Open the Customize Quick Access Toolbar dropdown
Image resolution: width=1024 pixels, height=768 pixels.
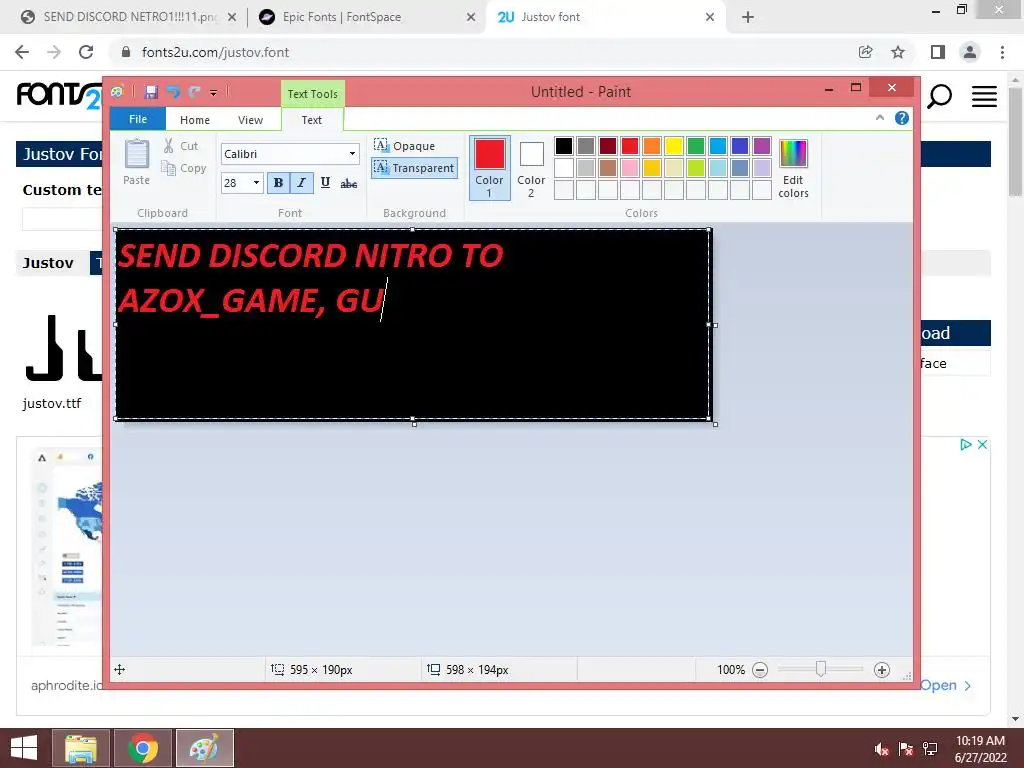click(x=214, y=93)
